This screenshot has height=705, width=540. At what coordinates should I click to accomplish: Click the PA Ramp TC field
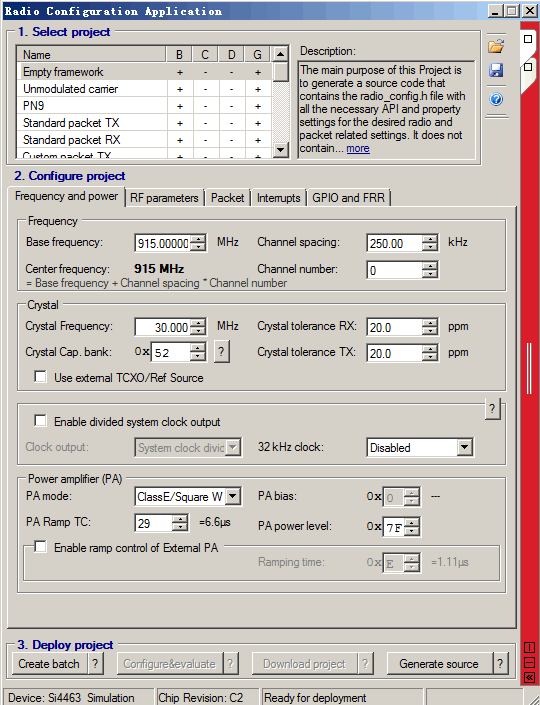pos(154,523)
